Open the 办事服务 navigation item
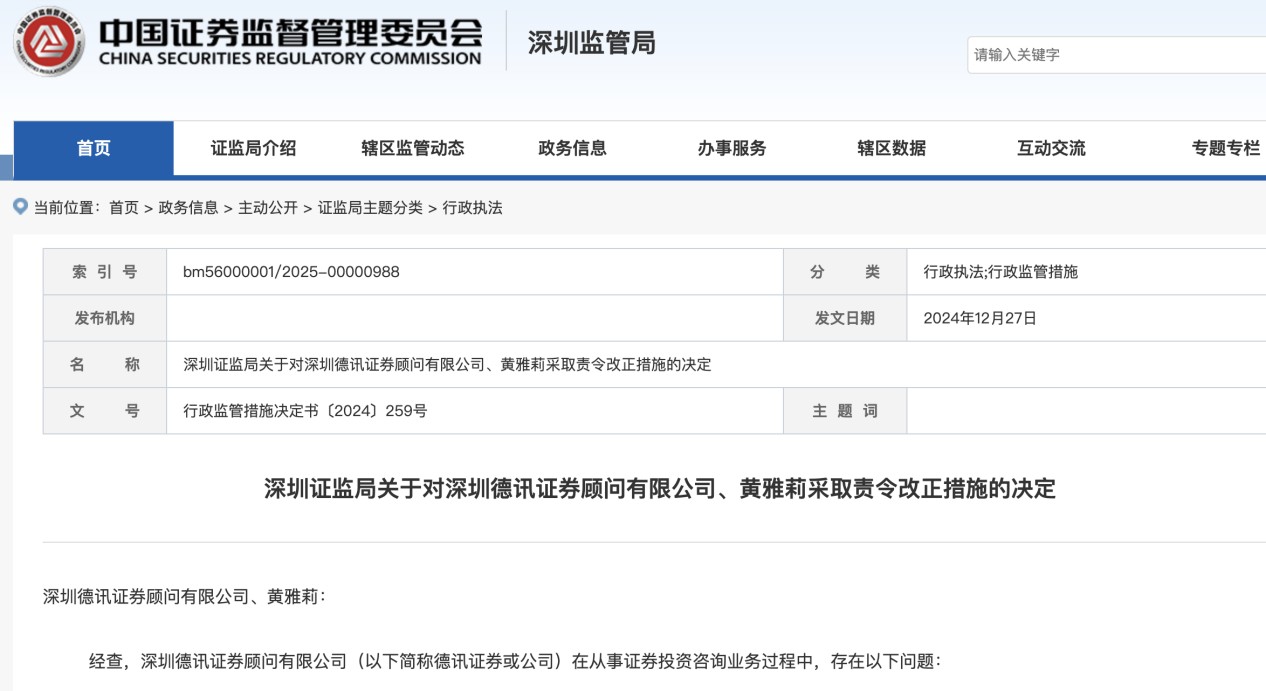The image size is (1266, 691). coord(732,148)
